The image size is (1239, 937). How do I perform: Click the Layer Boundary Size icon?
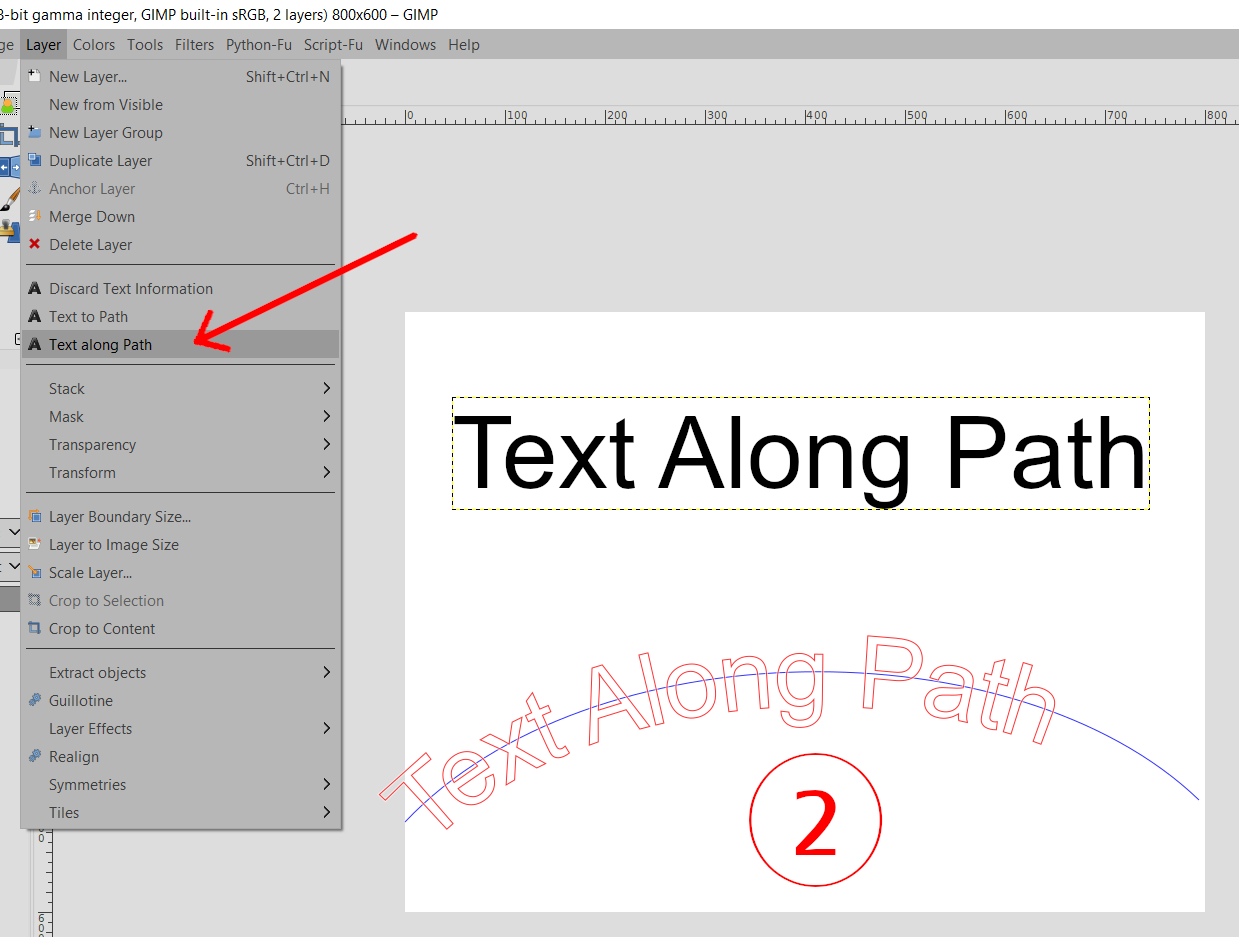pyautogui.click(x=35, y=516)
